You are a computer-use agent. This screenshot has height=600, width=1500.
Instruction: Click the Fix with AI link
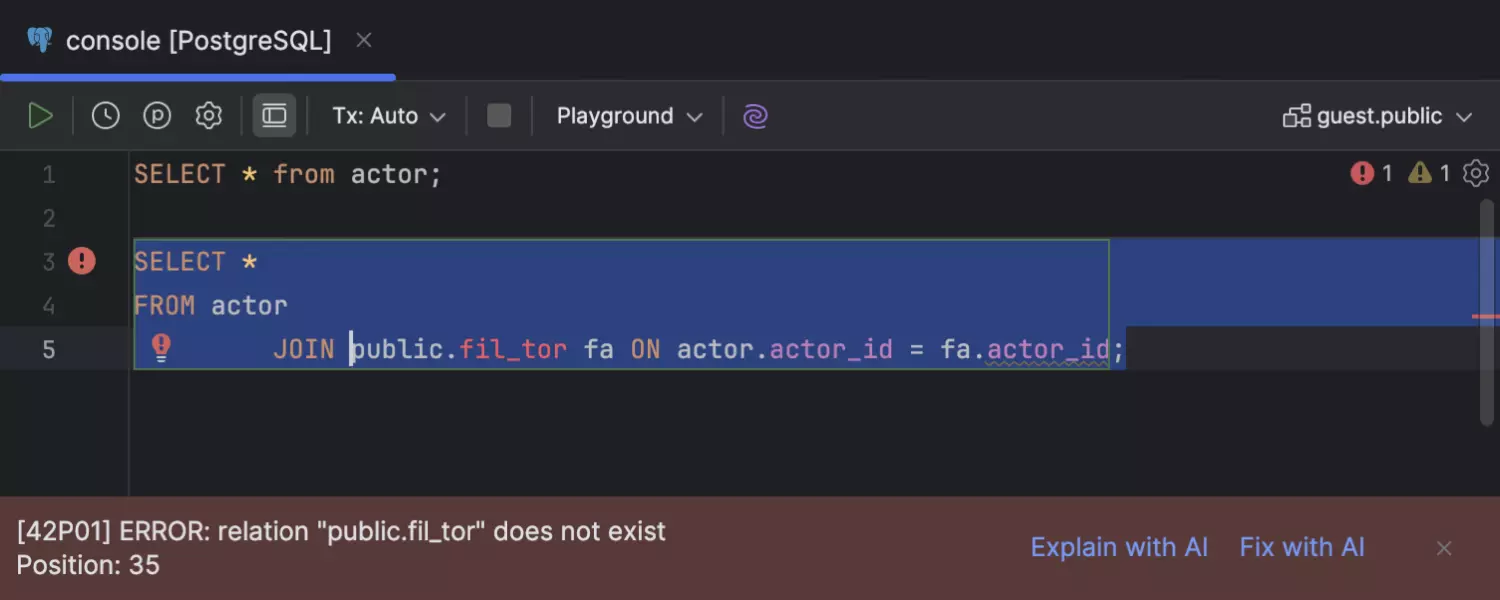point(1302,547)
